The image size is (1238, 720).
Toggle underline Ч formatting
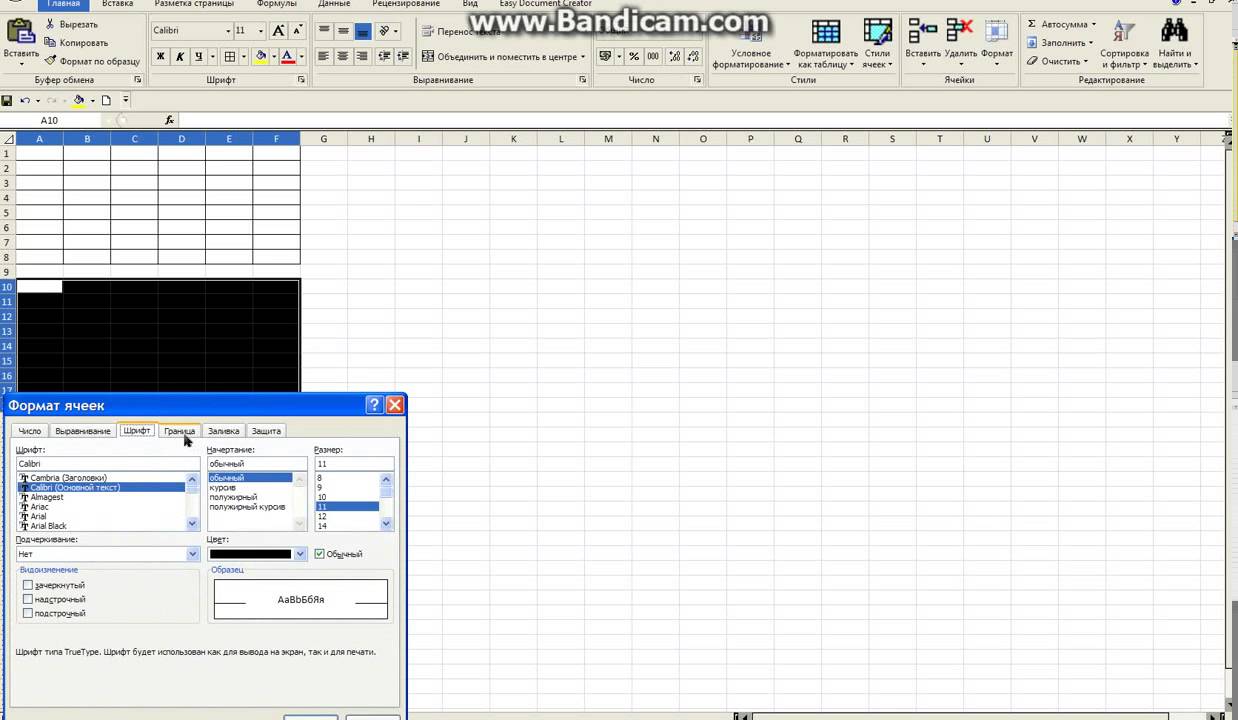[198, 57]
